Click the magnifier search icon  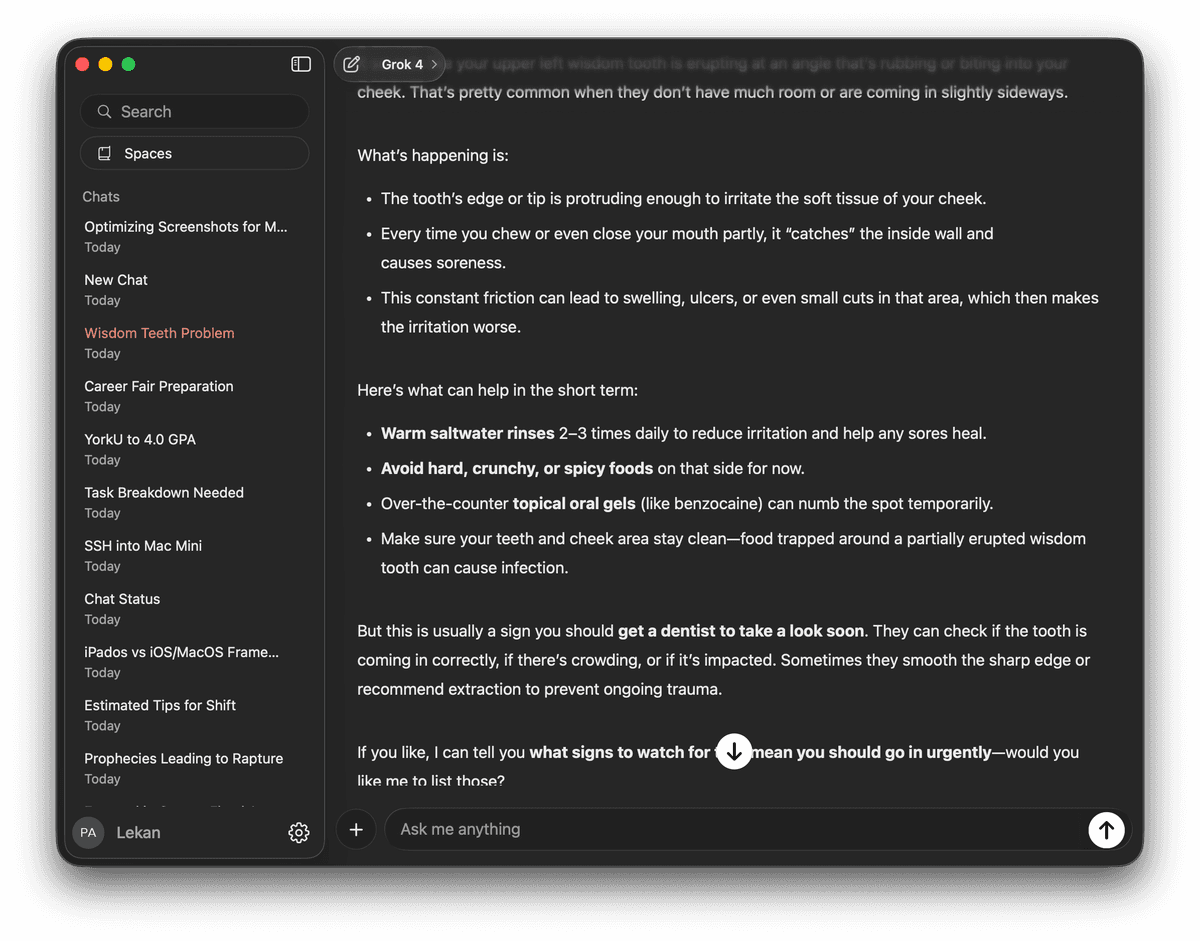(x=104, y=111)
